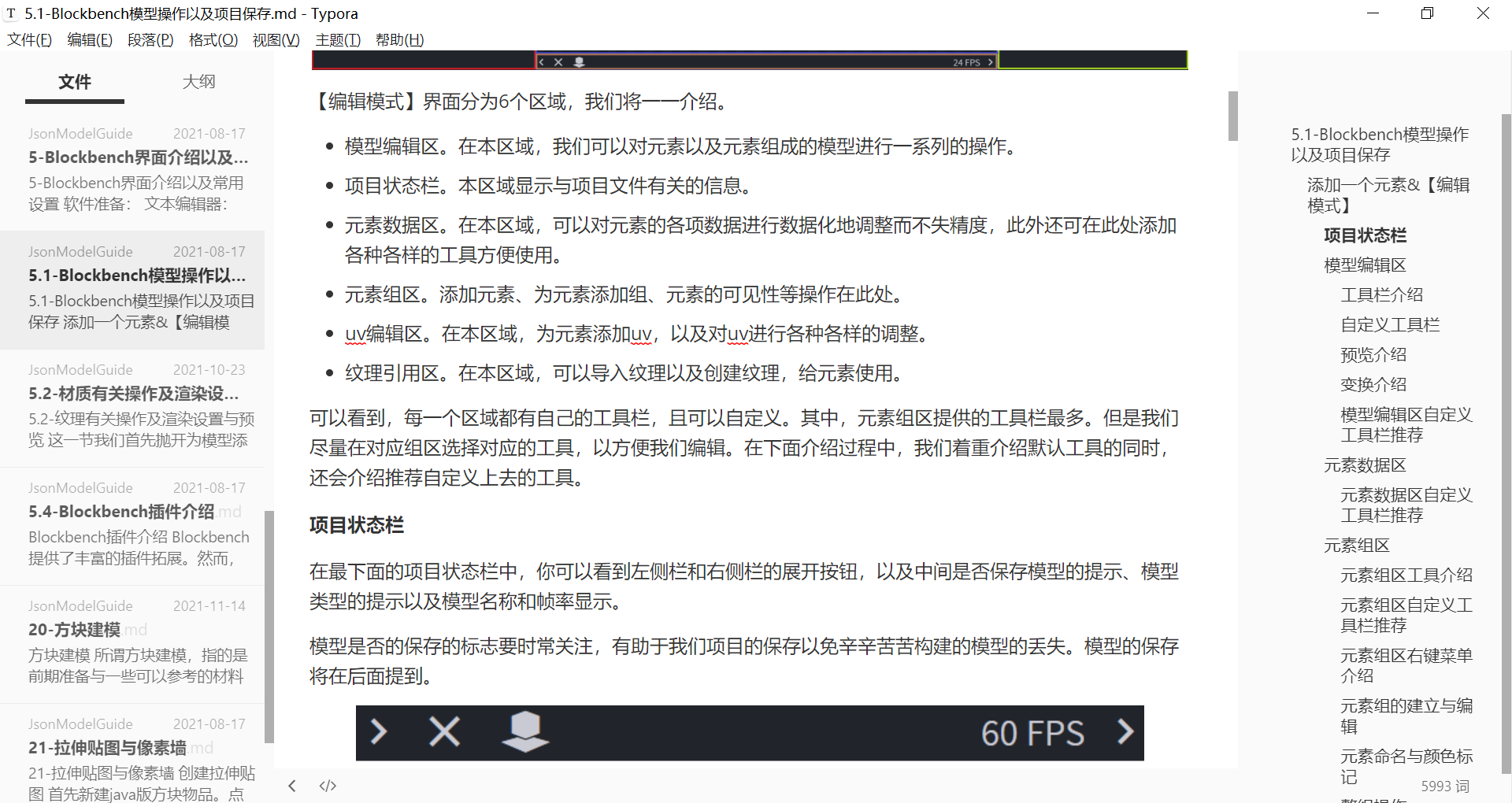The height and width of the screenshot is (803, 1512).
Task: Go to outline heading 变换介绍
Action: click(x=1373, y=385)
